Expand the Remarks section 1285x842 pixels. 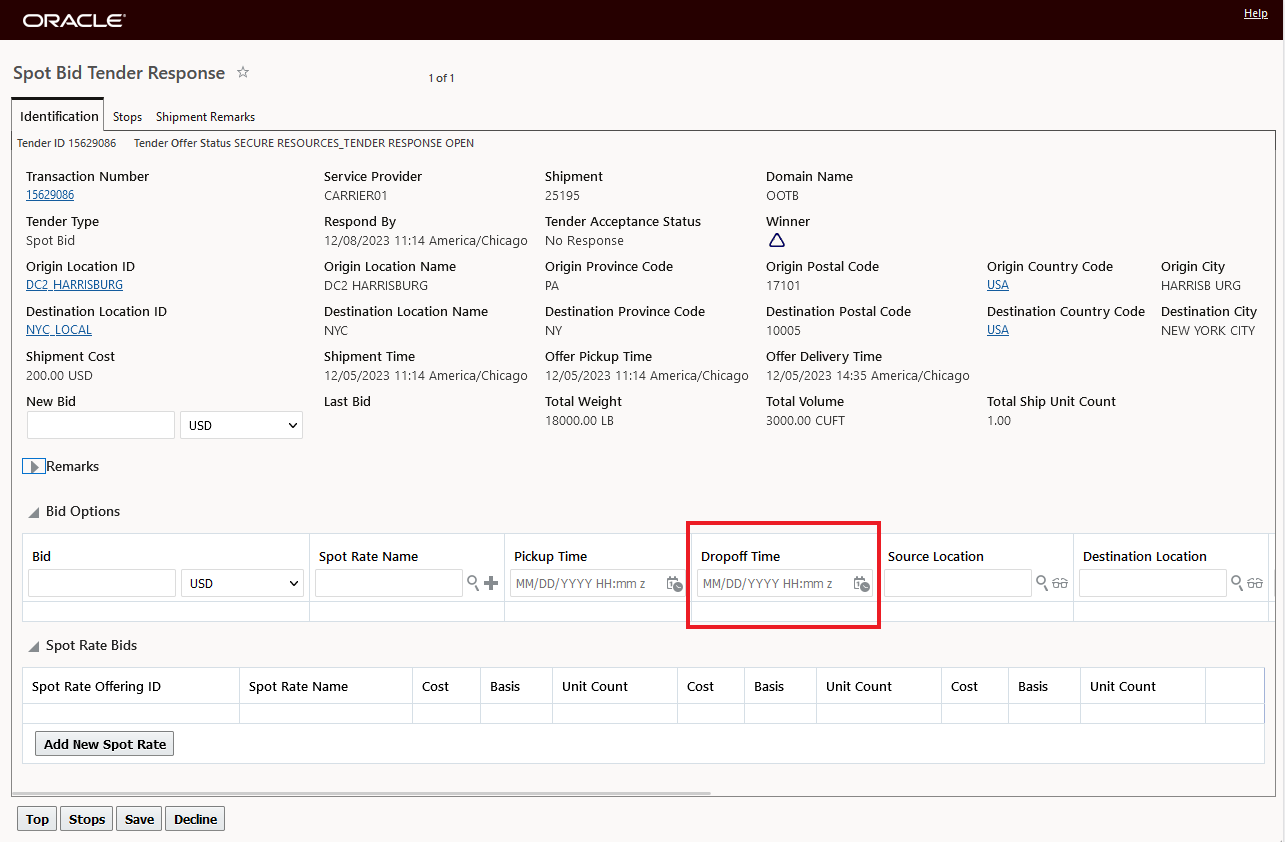[34, 466]
